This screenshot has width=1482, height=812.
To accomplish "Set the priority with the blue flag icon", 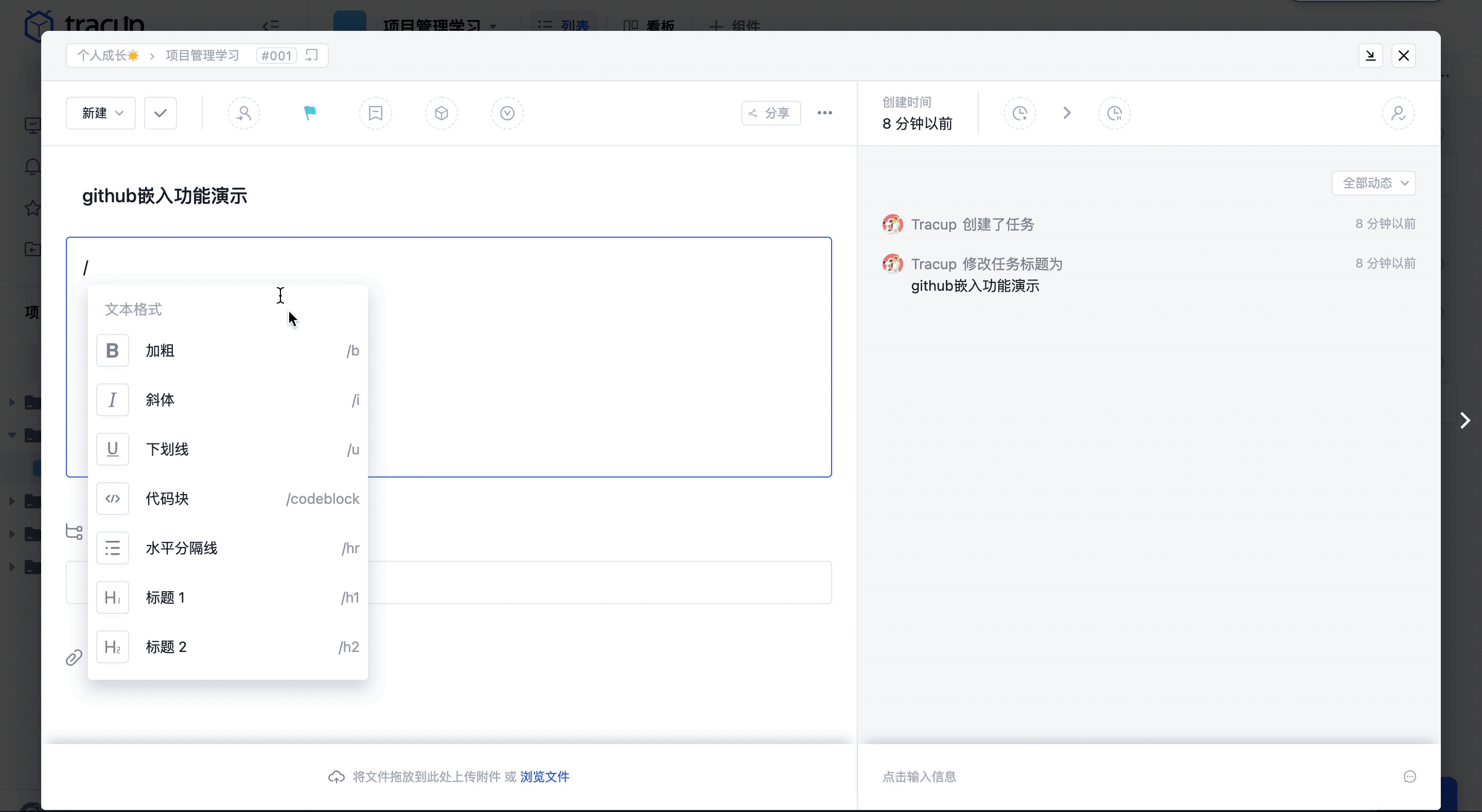I will pos(309,113).
